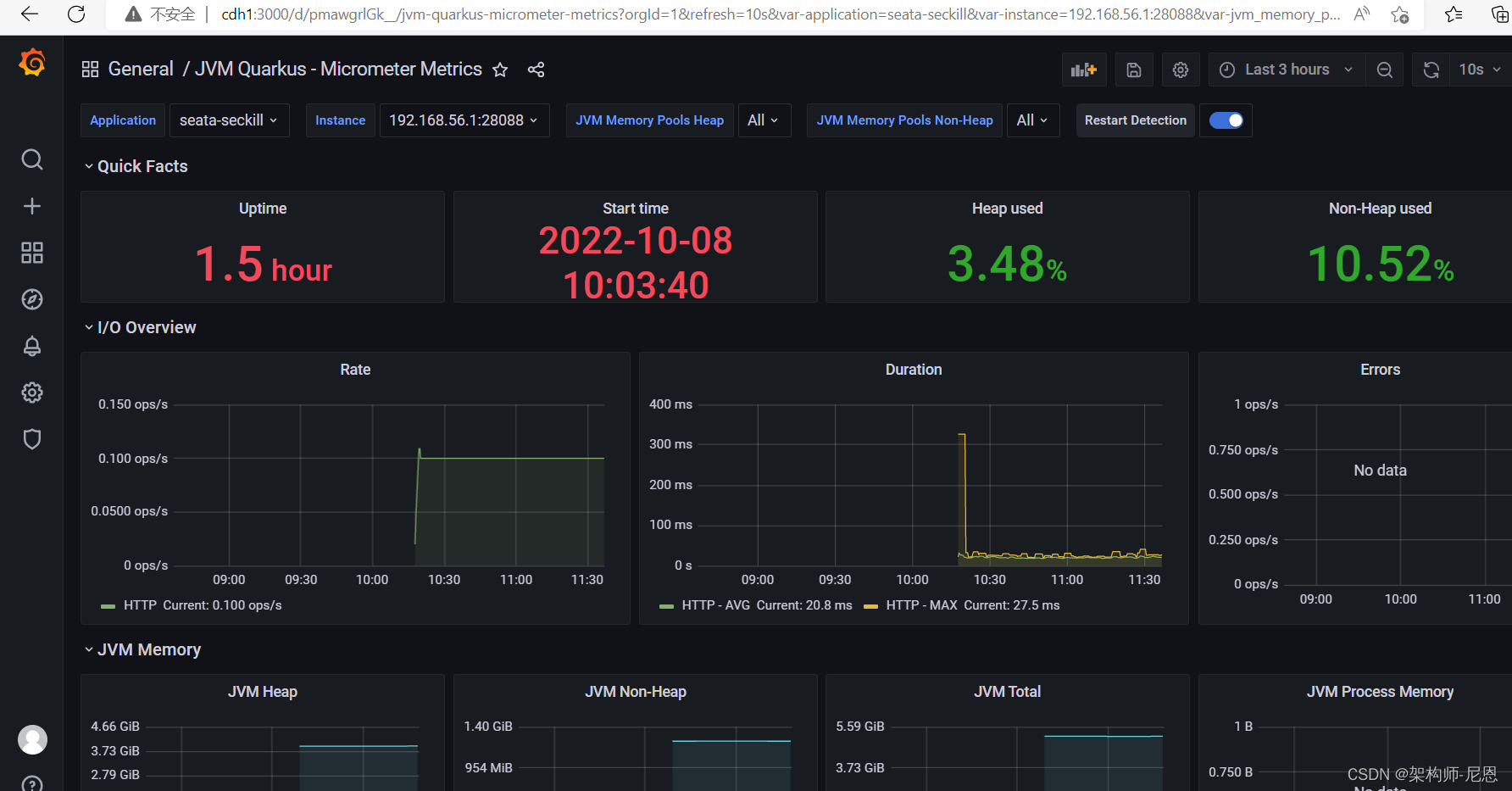The image size is (1512, 791).
Task: Click the read aloud icon in address bar
Action: [x=1362, y=14]
